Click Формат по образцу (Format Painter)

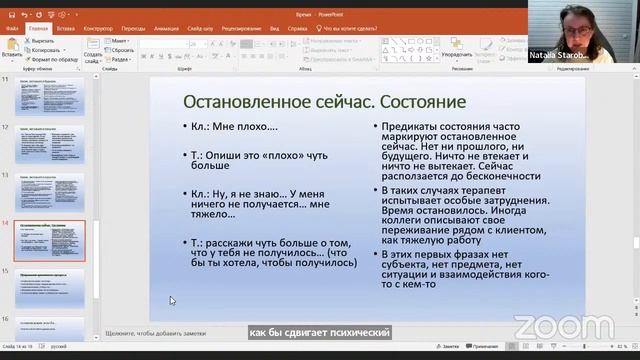[x=51, y=60]
